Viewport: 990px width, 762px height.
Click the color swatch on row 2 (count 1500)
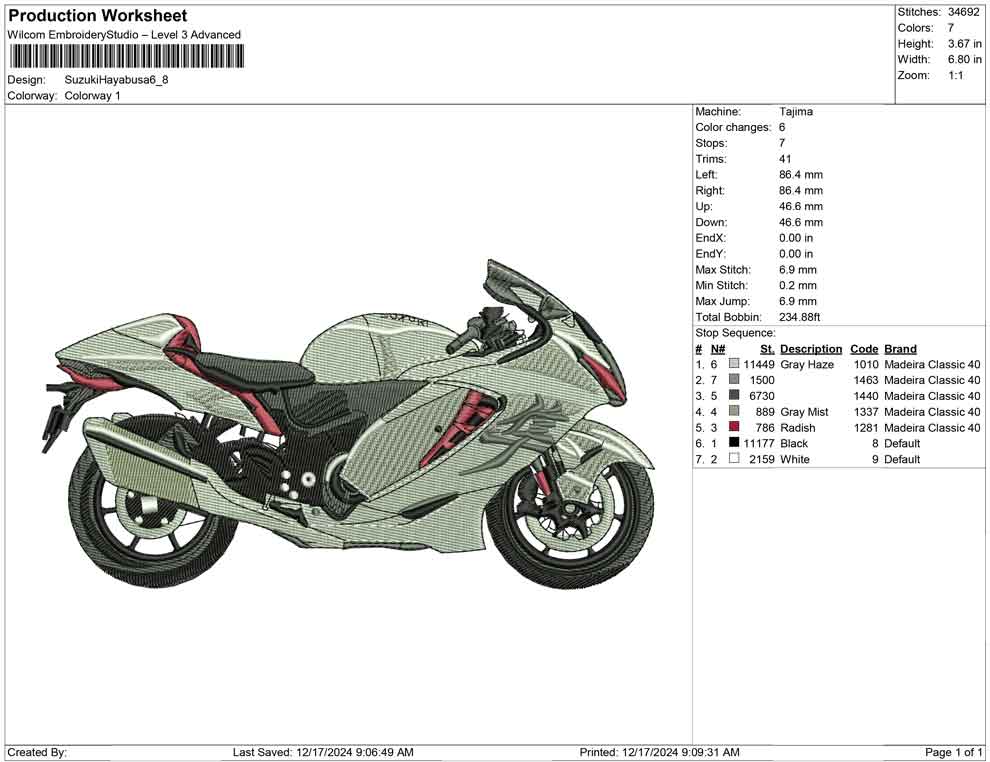click(x=736, y=380)
